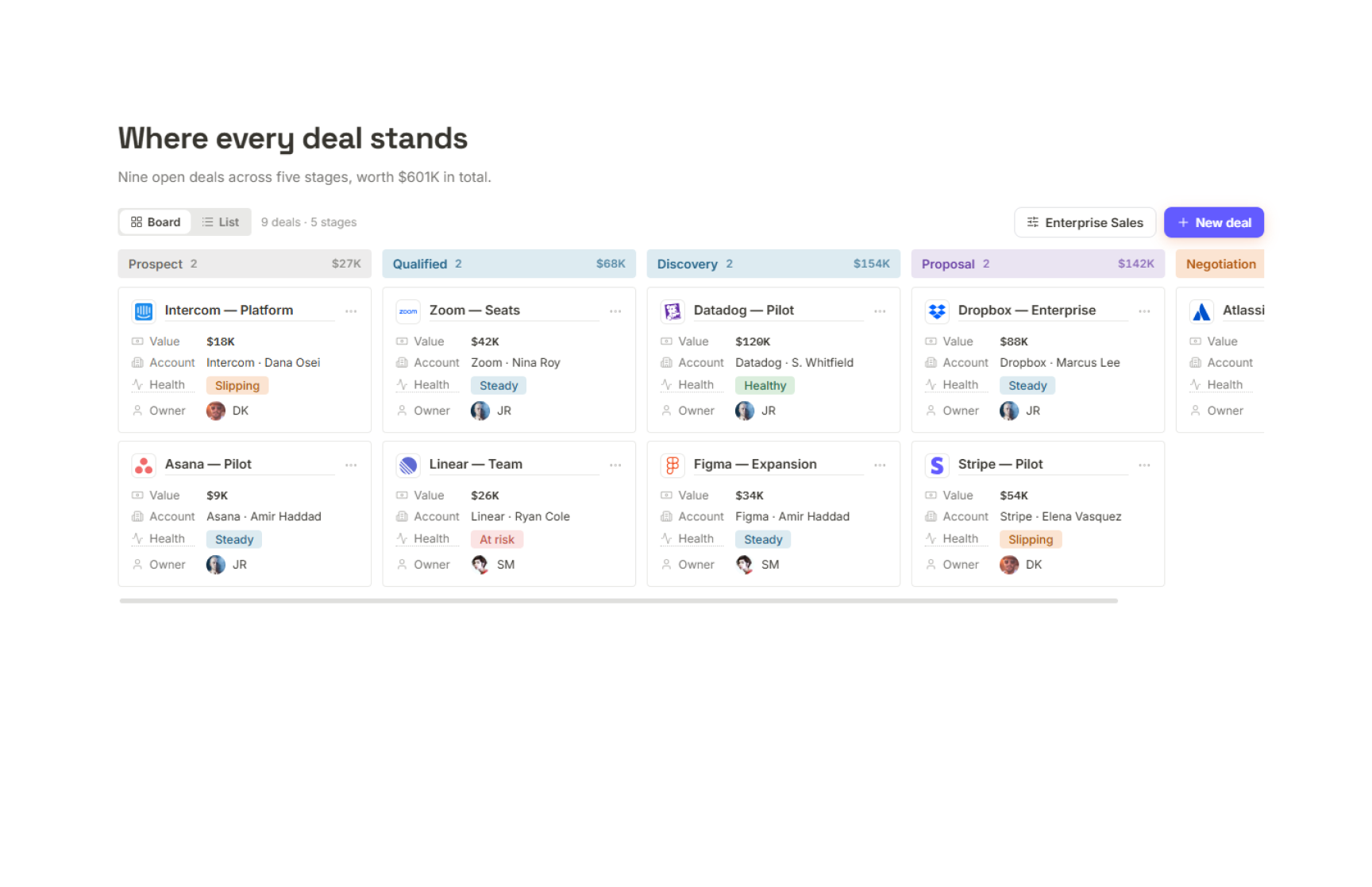Open the Linear — Team deal title
1372x887 pixels.
pyautogui.click(x=476, y=465)
